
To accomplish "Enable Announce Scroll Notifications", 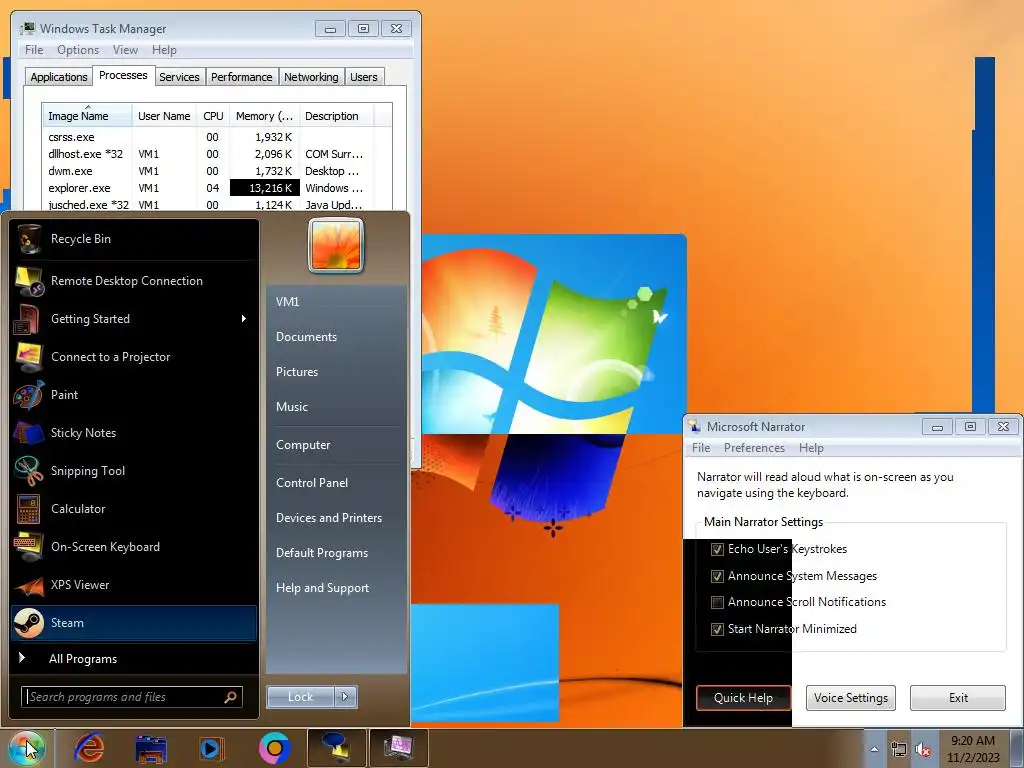I will (717, 602).
